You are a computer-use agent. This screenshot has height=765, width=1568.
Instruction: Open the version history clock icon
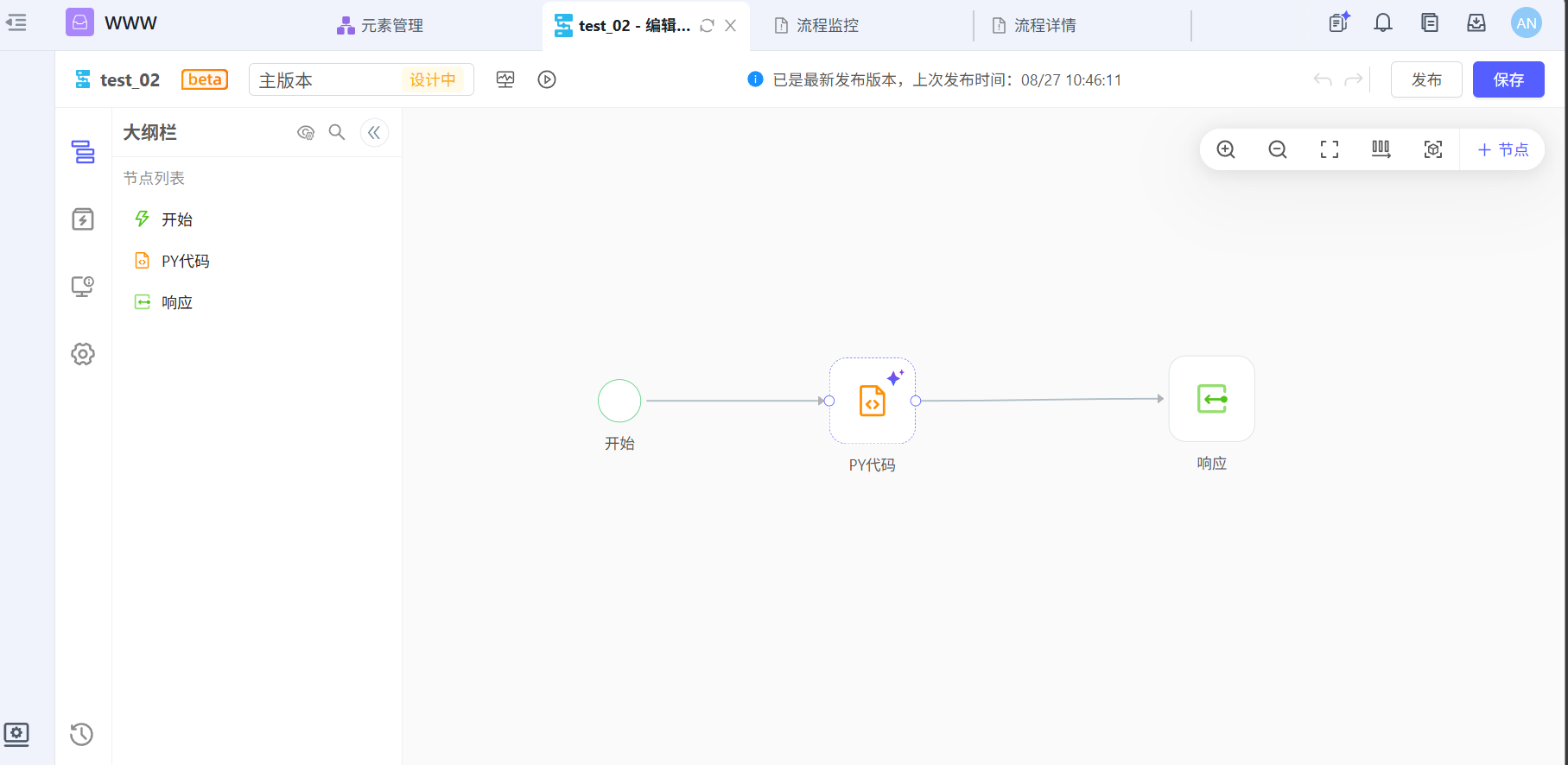pos(82,734)
